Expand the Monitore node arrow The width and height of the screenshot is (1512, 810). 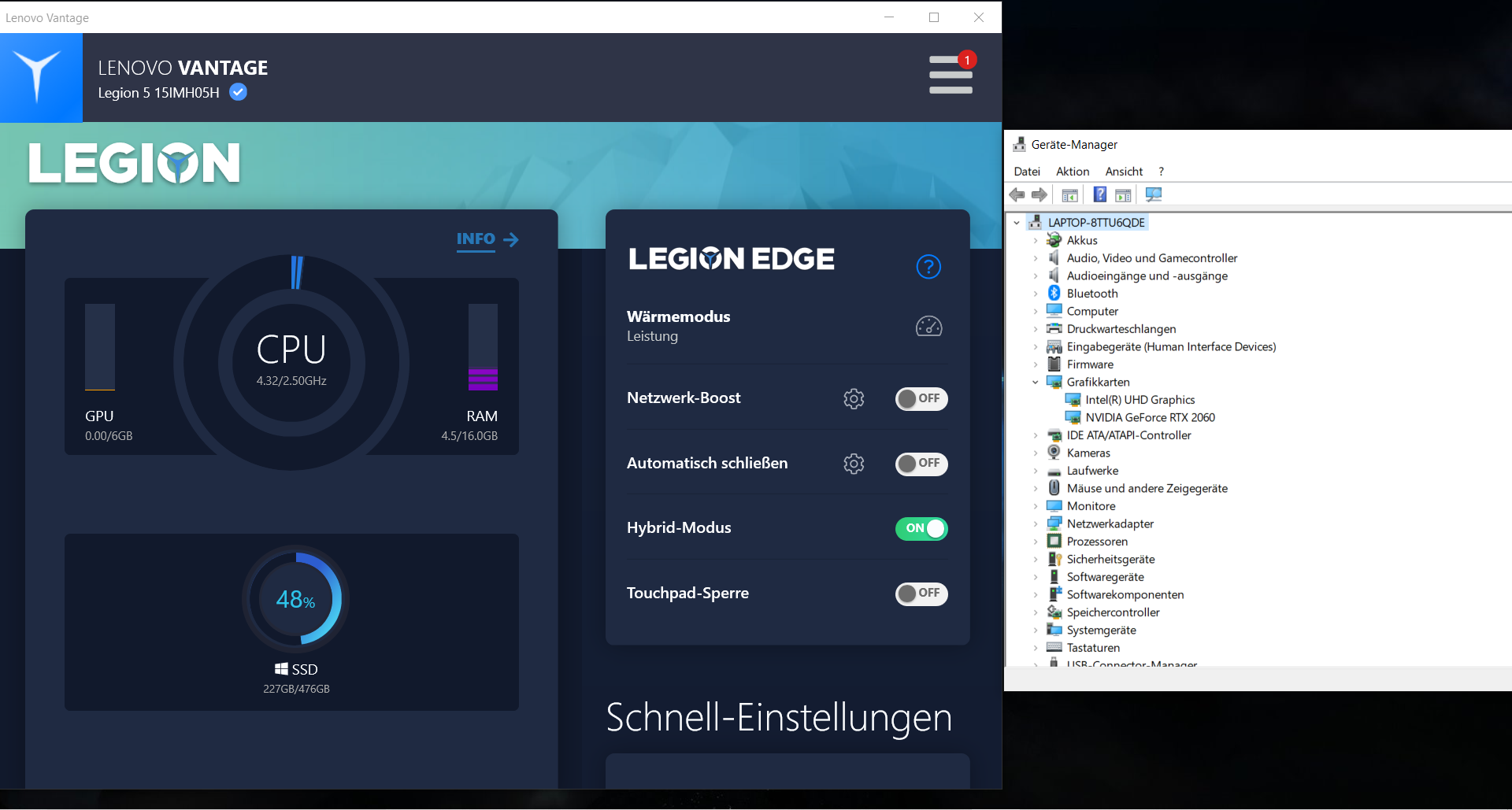tap(1036, 506)
